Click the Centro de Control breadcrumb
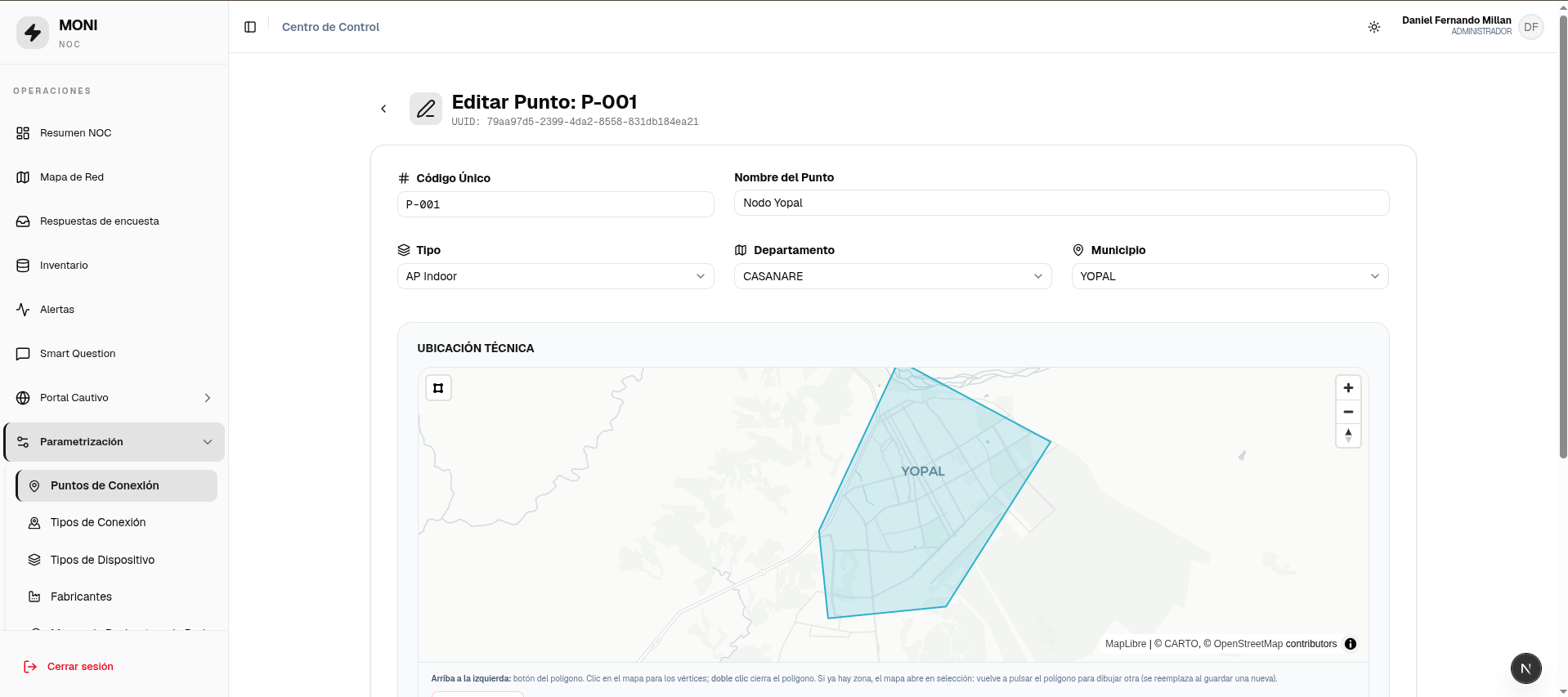The height and width of the screenshot is (697, 1568). 330,27
